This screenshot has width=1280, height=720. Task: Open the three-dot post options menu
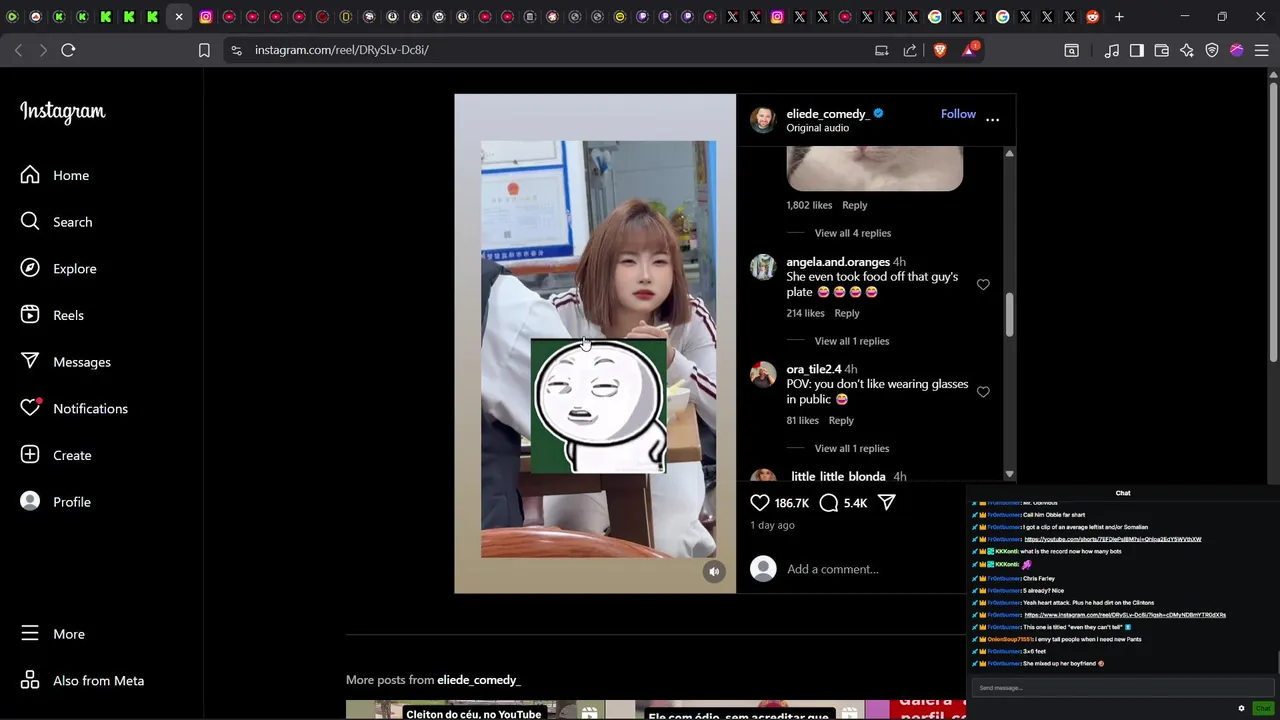[992, 119]
